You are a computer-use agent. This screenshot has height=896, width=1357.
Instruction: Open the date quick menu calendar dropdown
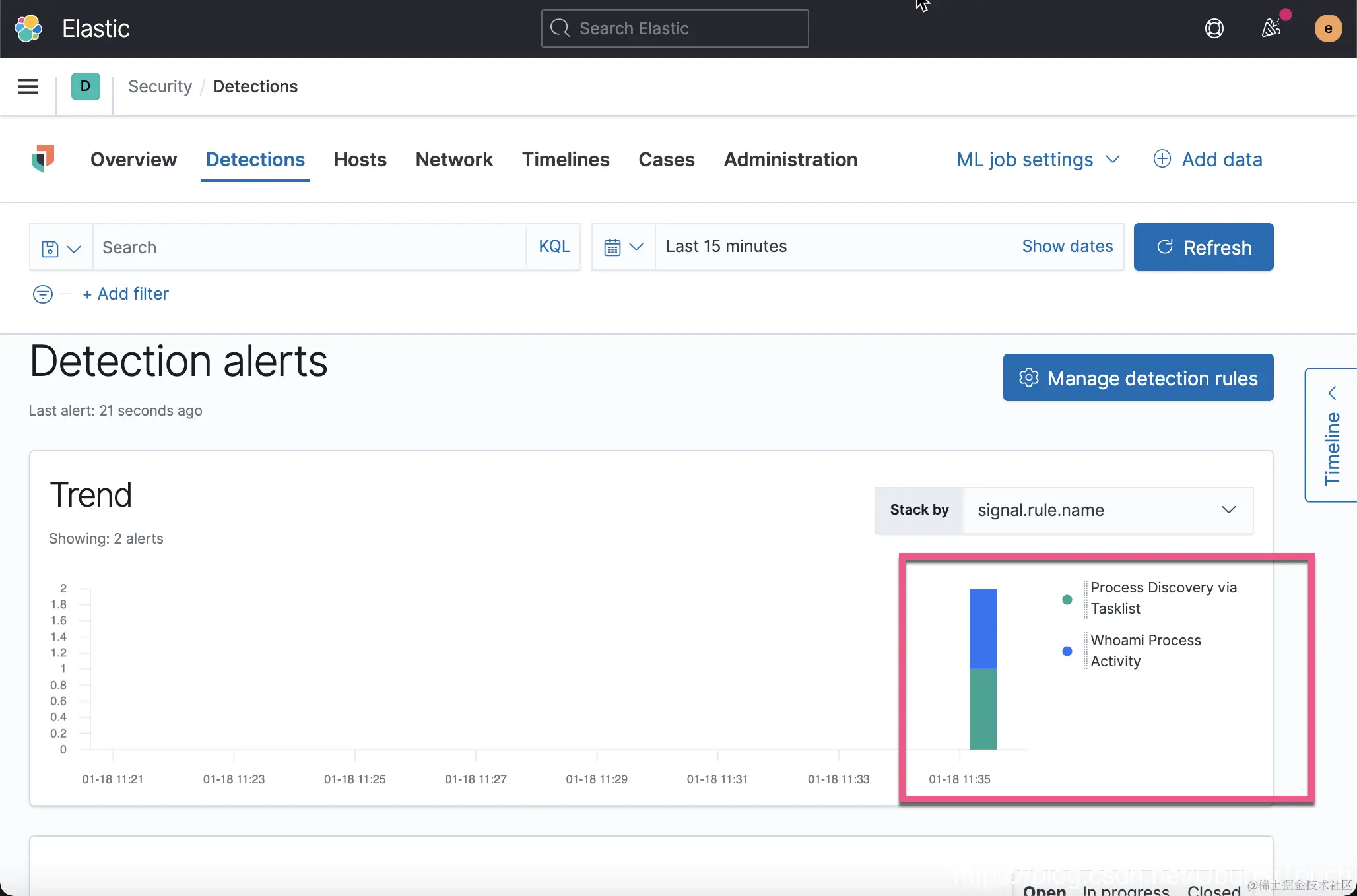click(623, 247)
